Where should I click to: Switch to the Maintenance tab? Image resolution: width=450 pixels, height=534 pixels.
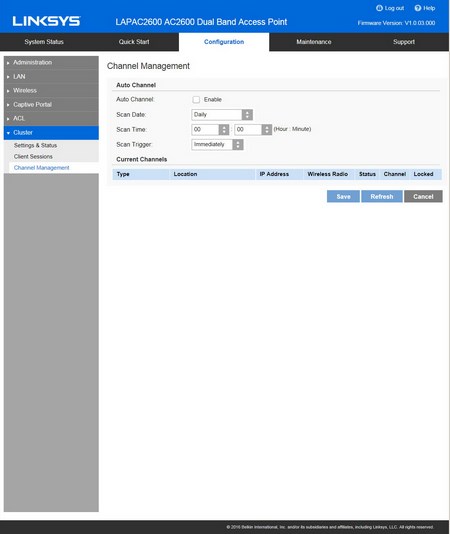tap(314, 42)
